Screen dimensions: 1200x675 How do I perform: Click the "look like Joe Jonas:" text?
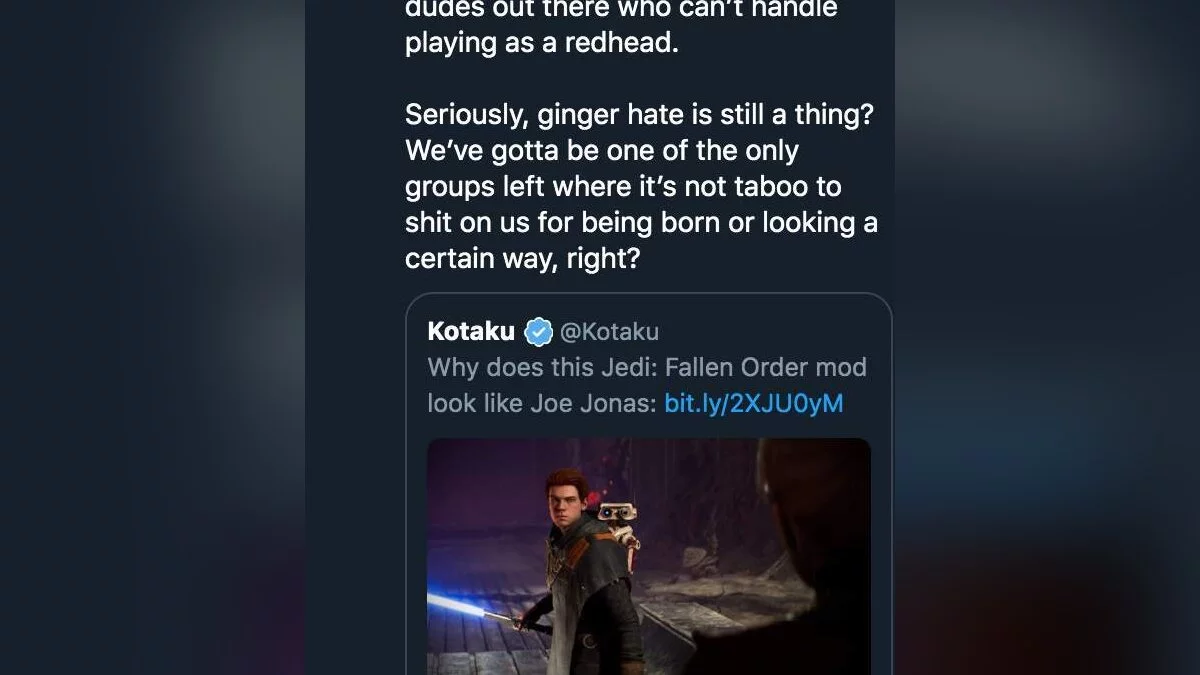[x=541, y=403]
